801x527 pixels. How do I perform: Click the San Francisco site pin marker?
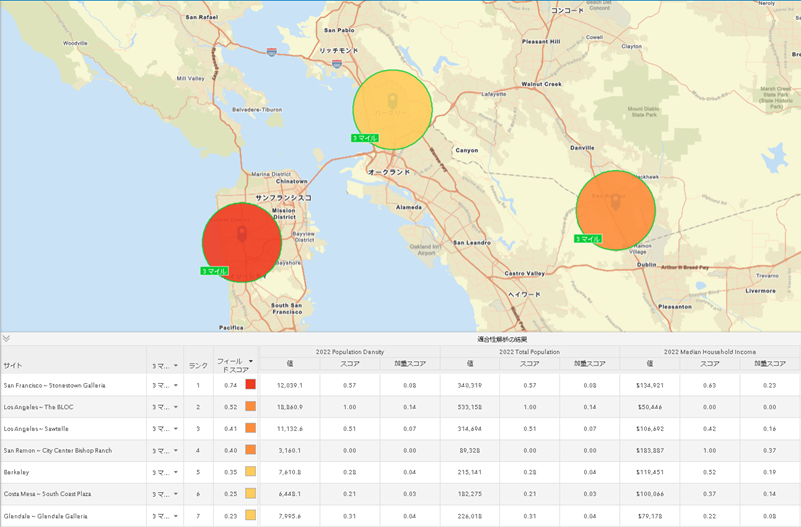pyautogui.click(x=241, y=234)
